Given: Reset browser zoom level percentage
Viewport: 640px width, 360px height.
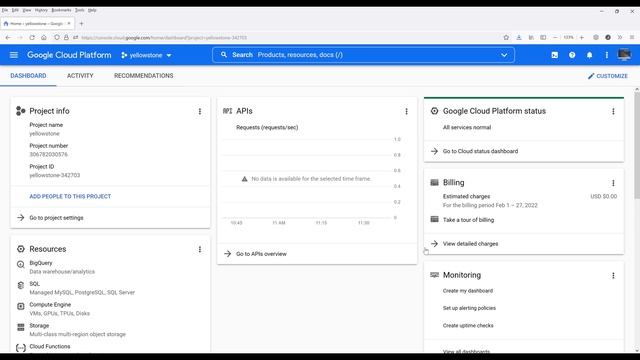Looking at the screenshot, I should coord(568,38).
